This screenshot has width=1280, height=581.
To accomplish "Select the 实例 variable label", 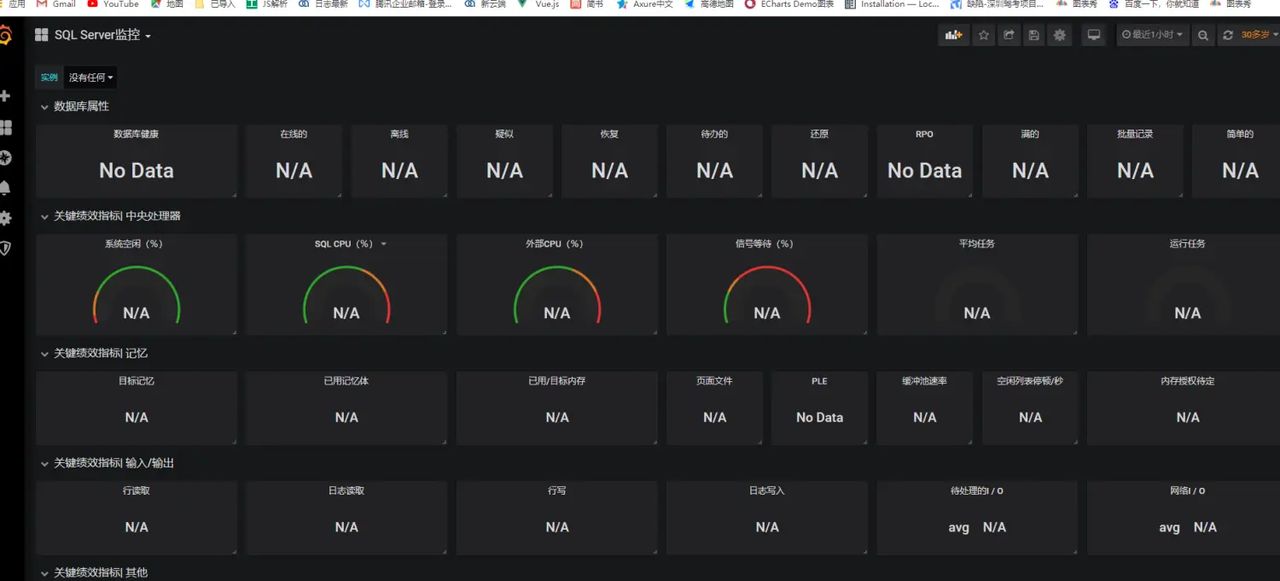I will point(48,77).
